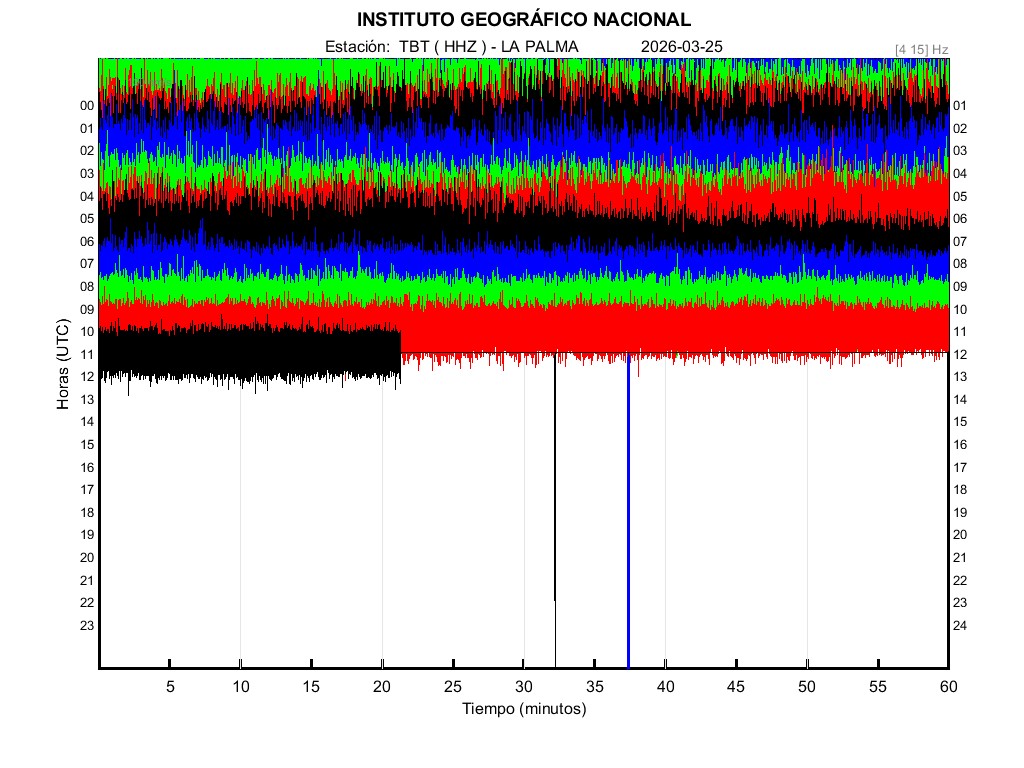
Task: Click the "[4 15] Hz" filter label
Action: pyautogui.click(x=921, y=48)
